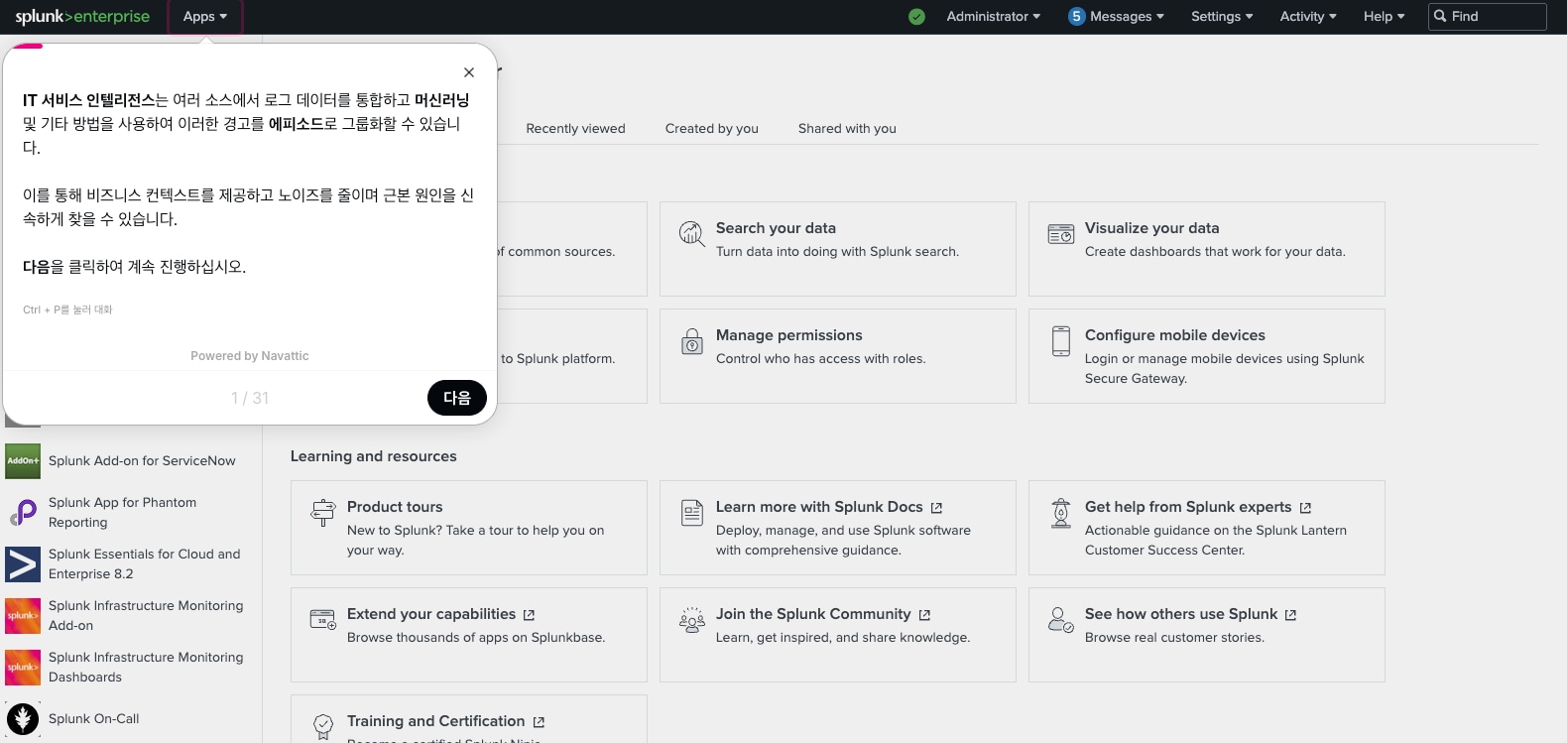Open the Help dropdown menu
The image size is (1568, 743).
pos(1384,17)
